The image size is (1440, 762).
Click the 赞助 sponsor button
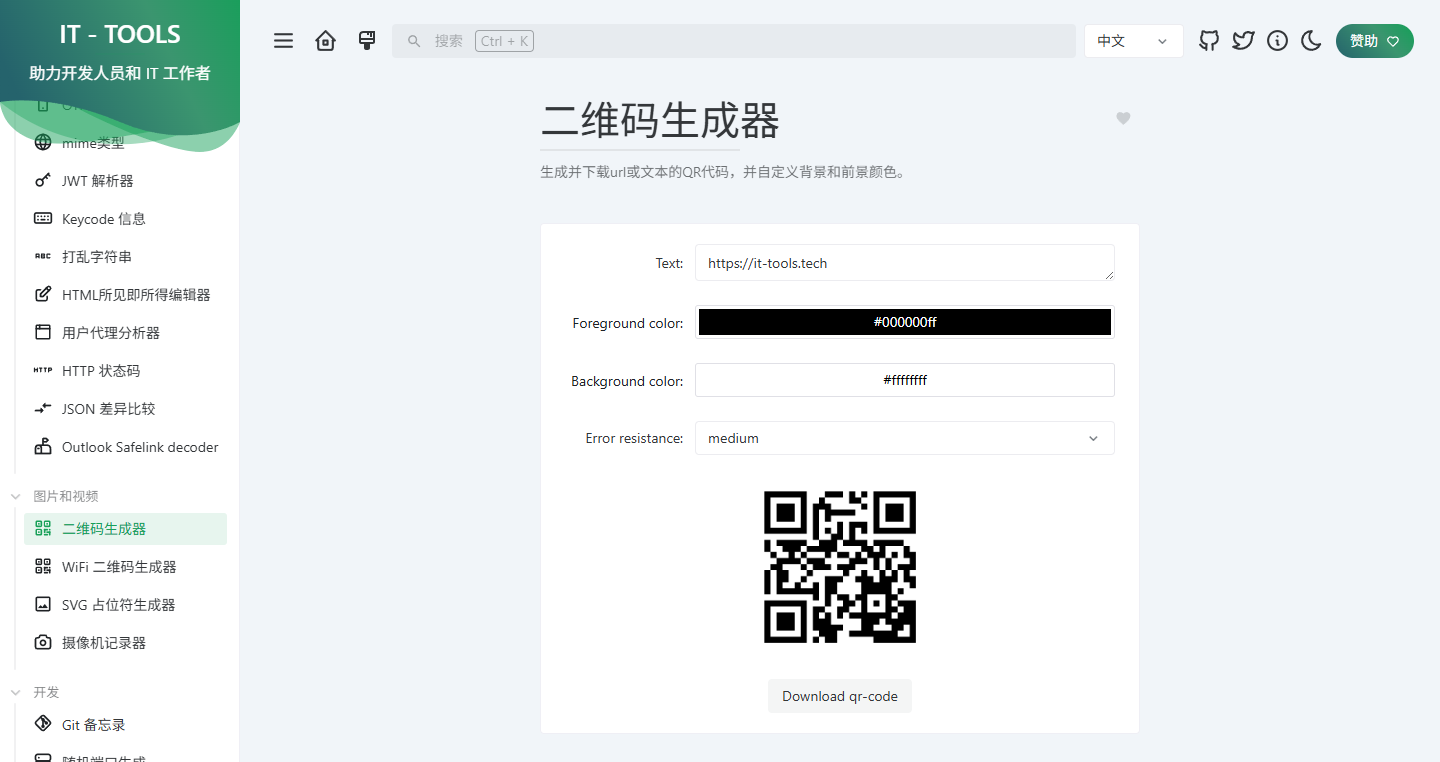click(1374, 41)
